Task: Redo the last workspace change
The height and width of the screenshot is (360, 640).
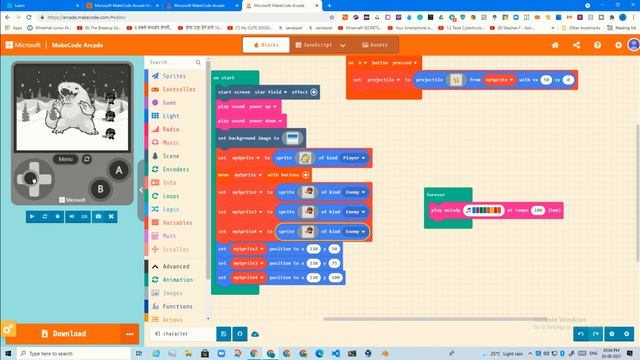Action: pos(596,334)
